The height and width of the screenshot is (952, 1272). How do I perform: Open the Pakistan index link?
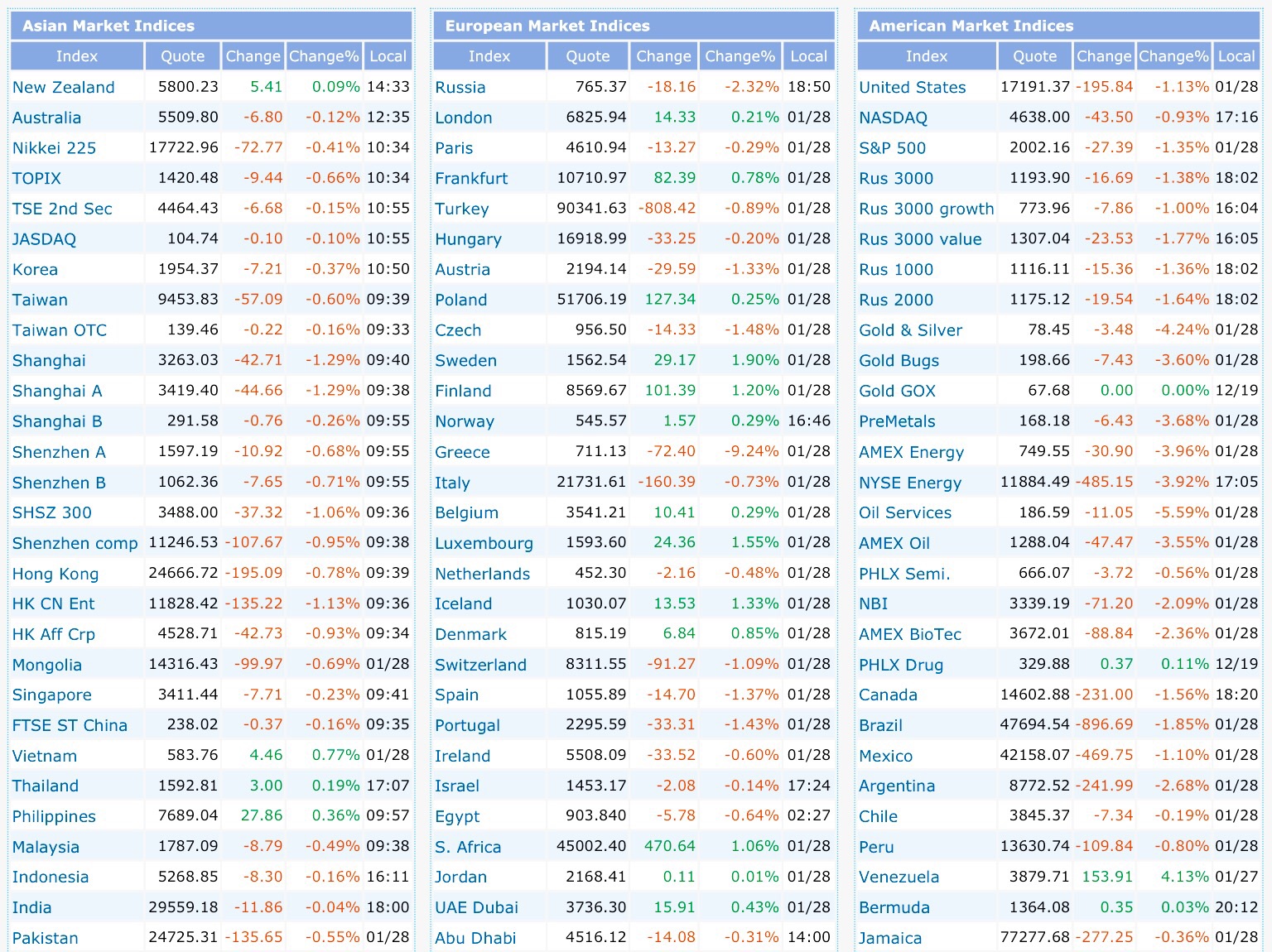pos(46,938)
